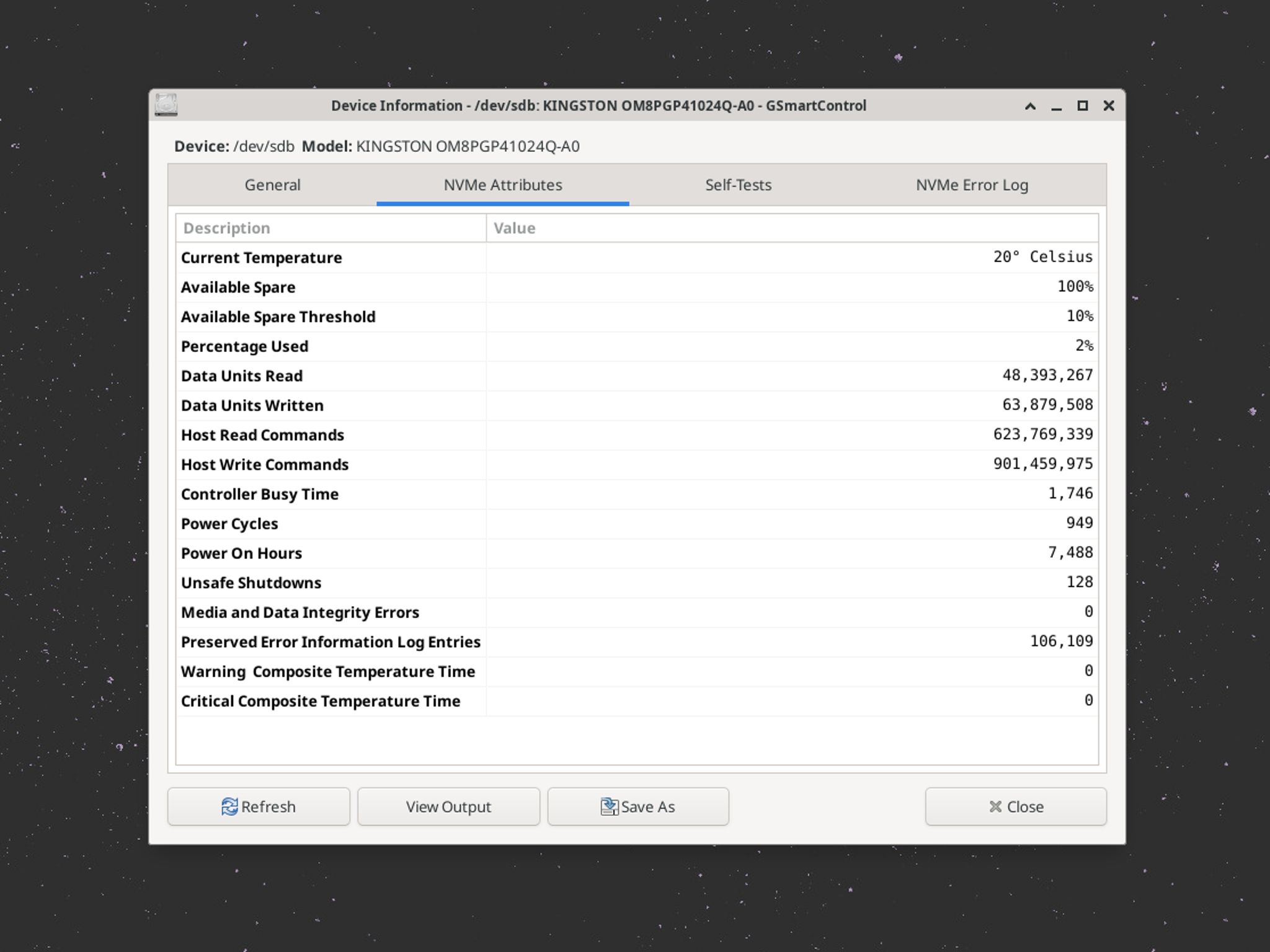The height and width of the screenshot is (952, 1270).
Task: Click the Description column header
Action: click(331, 228)
